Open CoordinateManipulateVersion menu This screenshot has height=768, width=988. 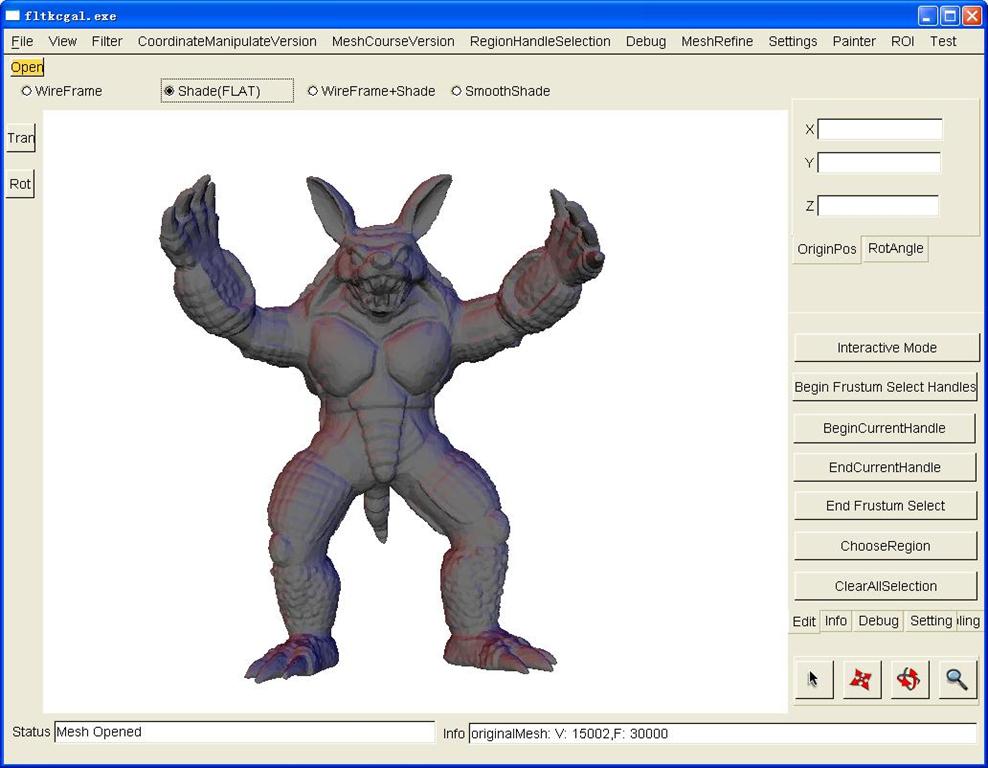227,42
